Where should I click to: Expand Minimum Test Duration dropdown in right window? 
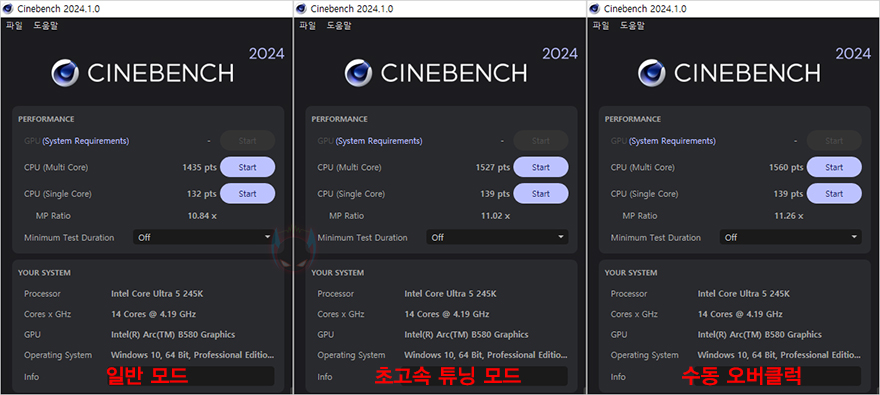(790, 237)
